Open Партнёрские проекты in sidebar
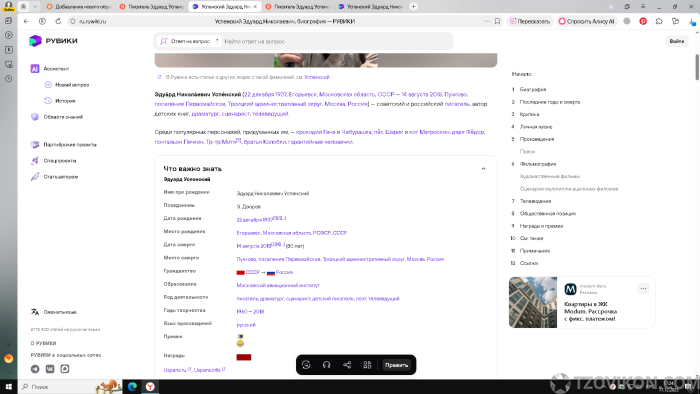This screenshot has height=394, width=700. (63, 145)
